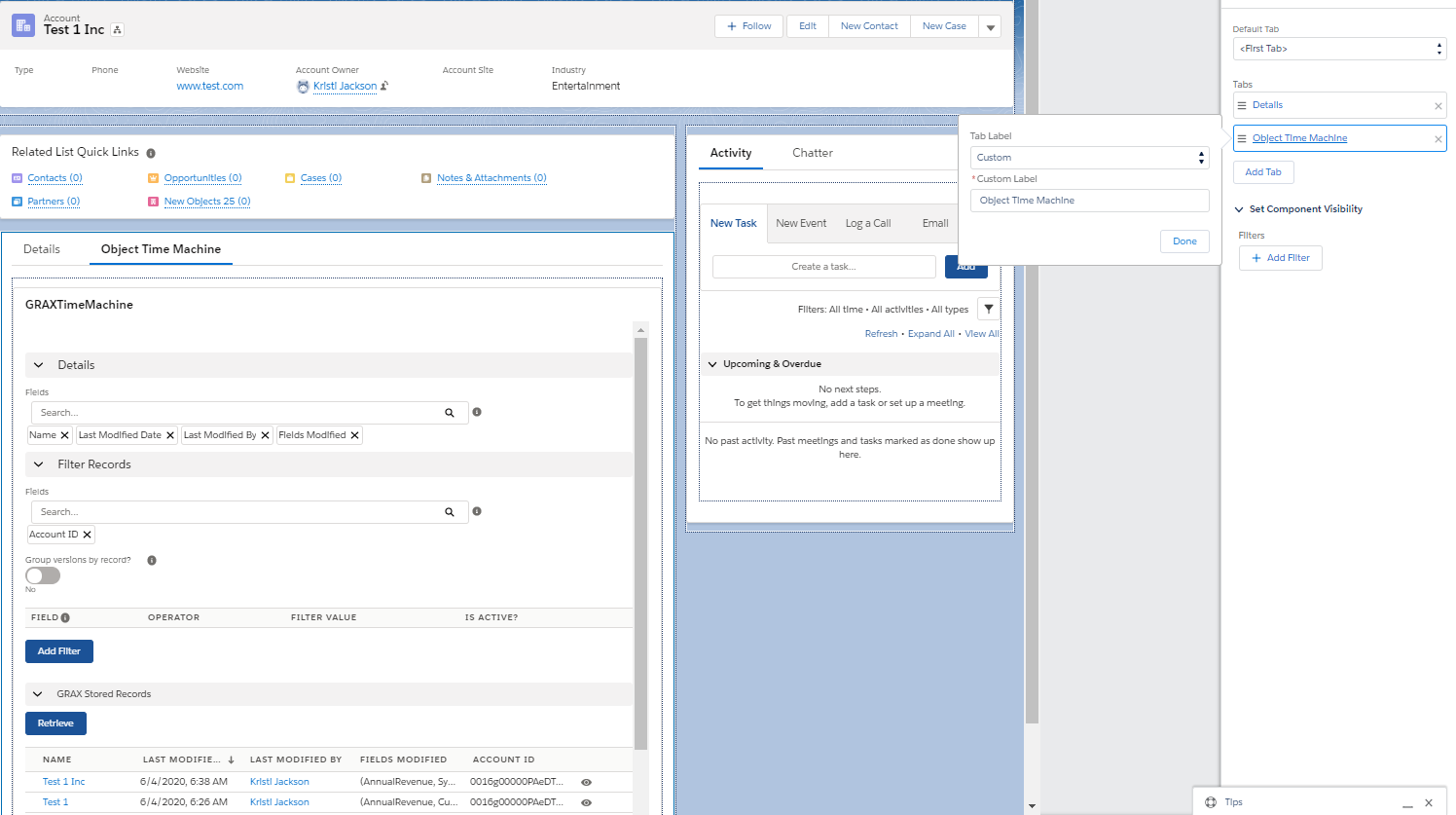The width and height of the screenshot is (1456, 815).
Task: Click the Create a task input
Action: click(x=823, y=267)
